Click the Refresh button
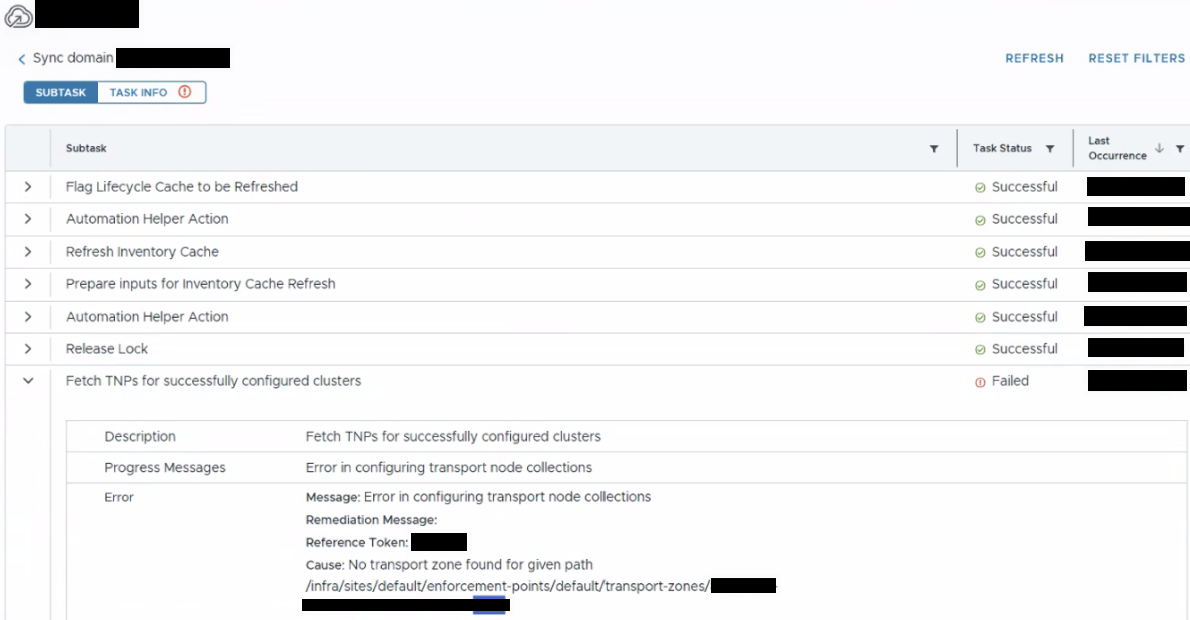This screenshot has width=1190, height=620. [x=1034, y=58]
